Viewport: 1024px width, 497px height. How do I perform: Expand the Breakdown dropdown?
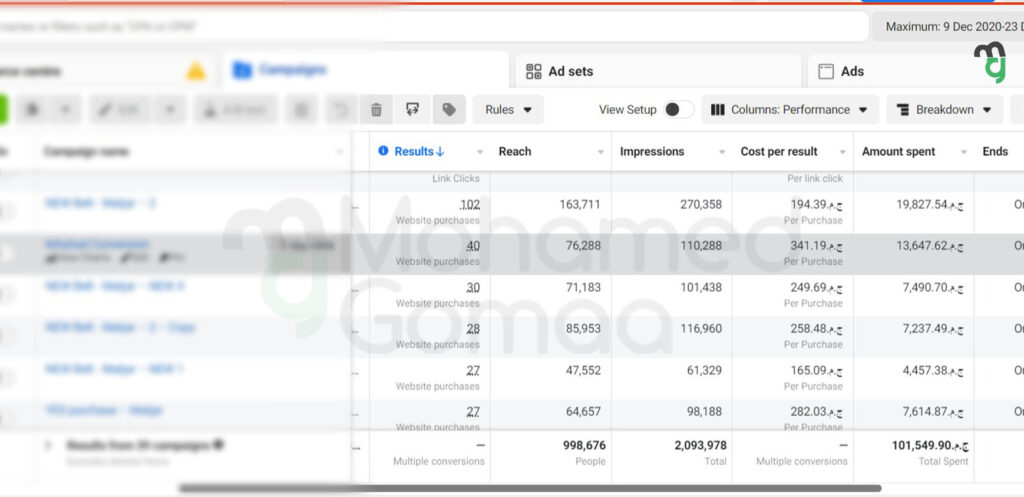tap(944, 110)
